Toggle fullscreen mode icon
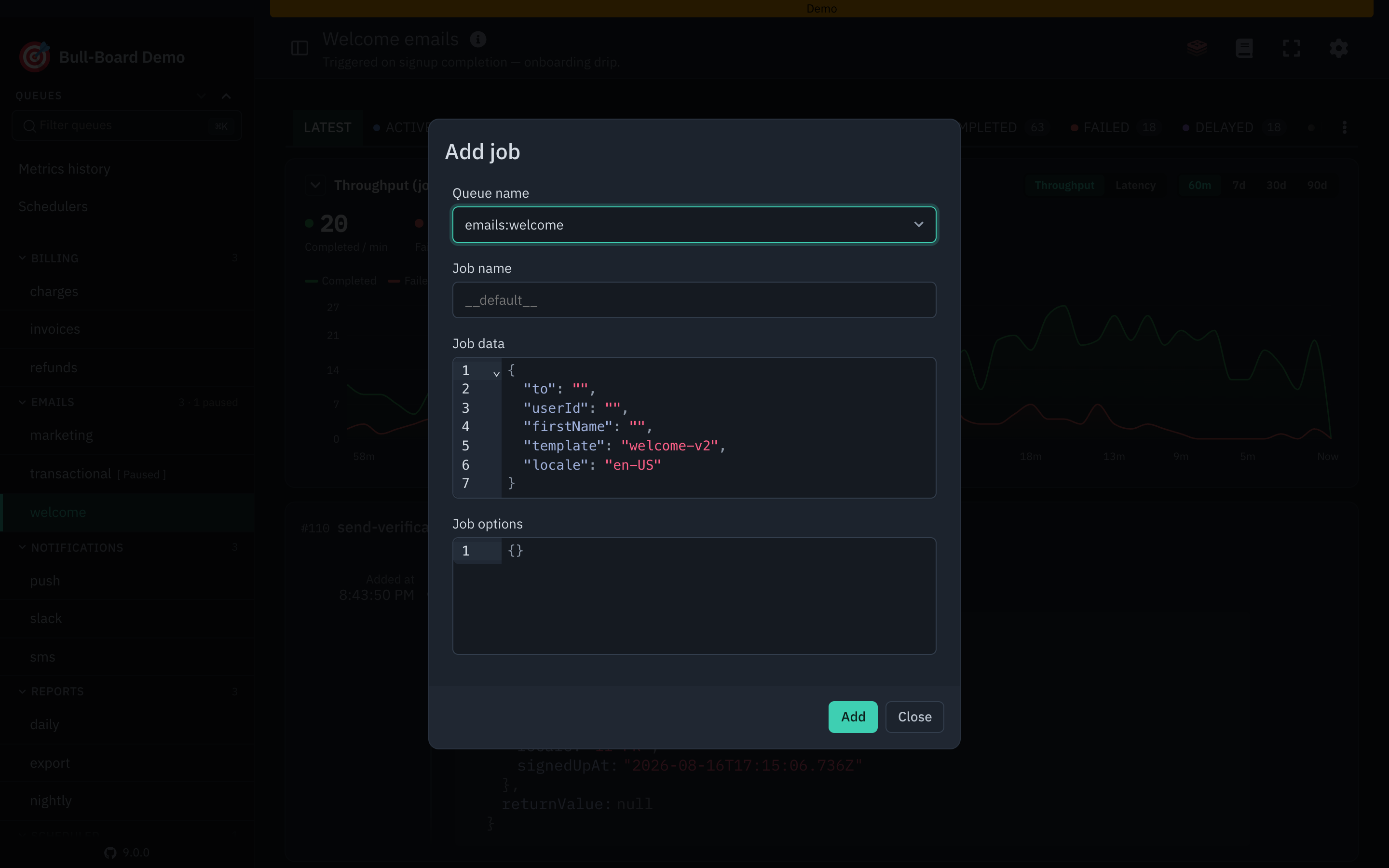 point(1291,48)
